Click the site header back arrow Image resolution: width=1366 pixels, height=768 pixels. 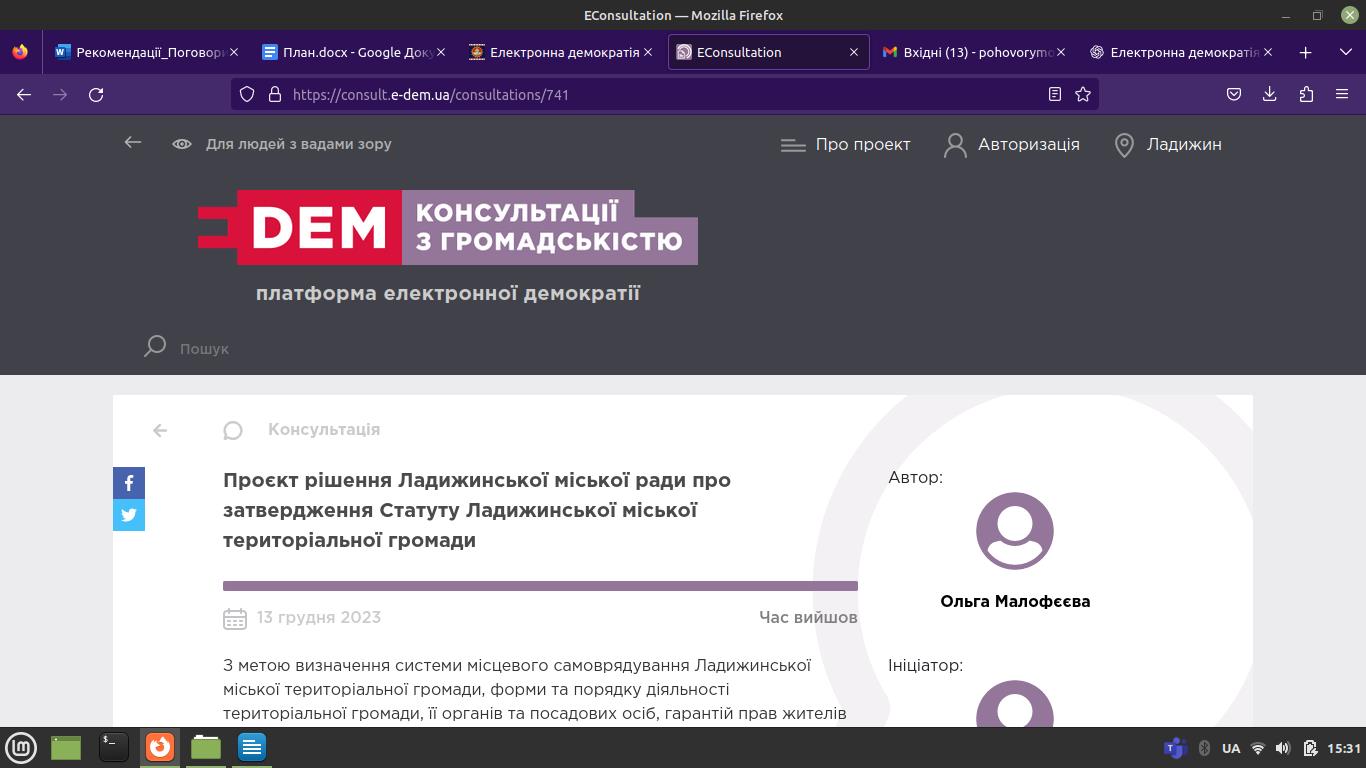click(133, 142)
